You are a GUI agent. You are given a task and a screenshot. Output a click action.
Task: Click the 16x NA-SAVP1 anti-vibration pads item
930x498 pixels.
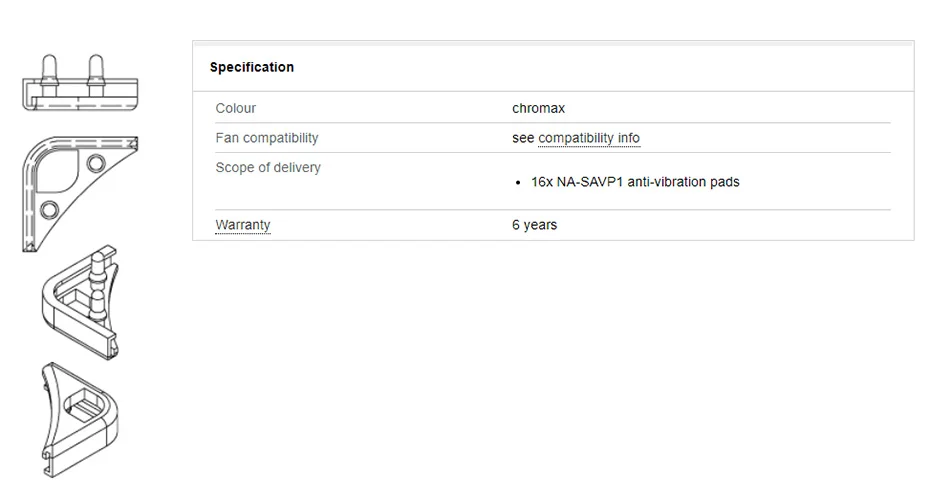coord(635,182)
